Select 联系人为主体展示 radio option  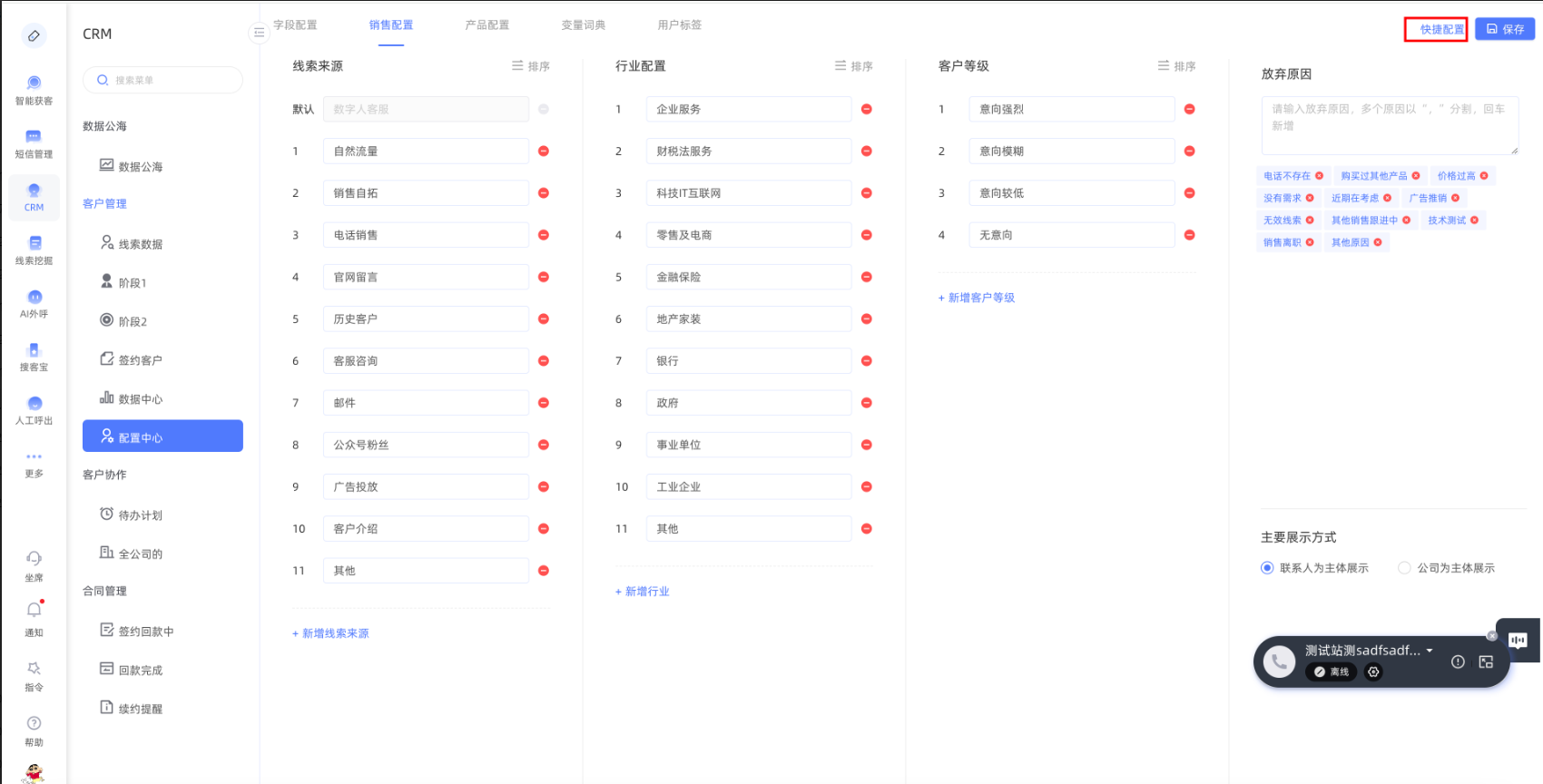click(1267, 568)
